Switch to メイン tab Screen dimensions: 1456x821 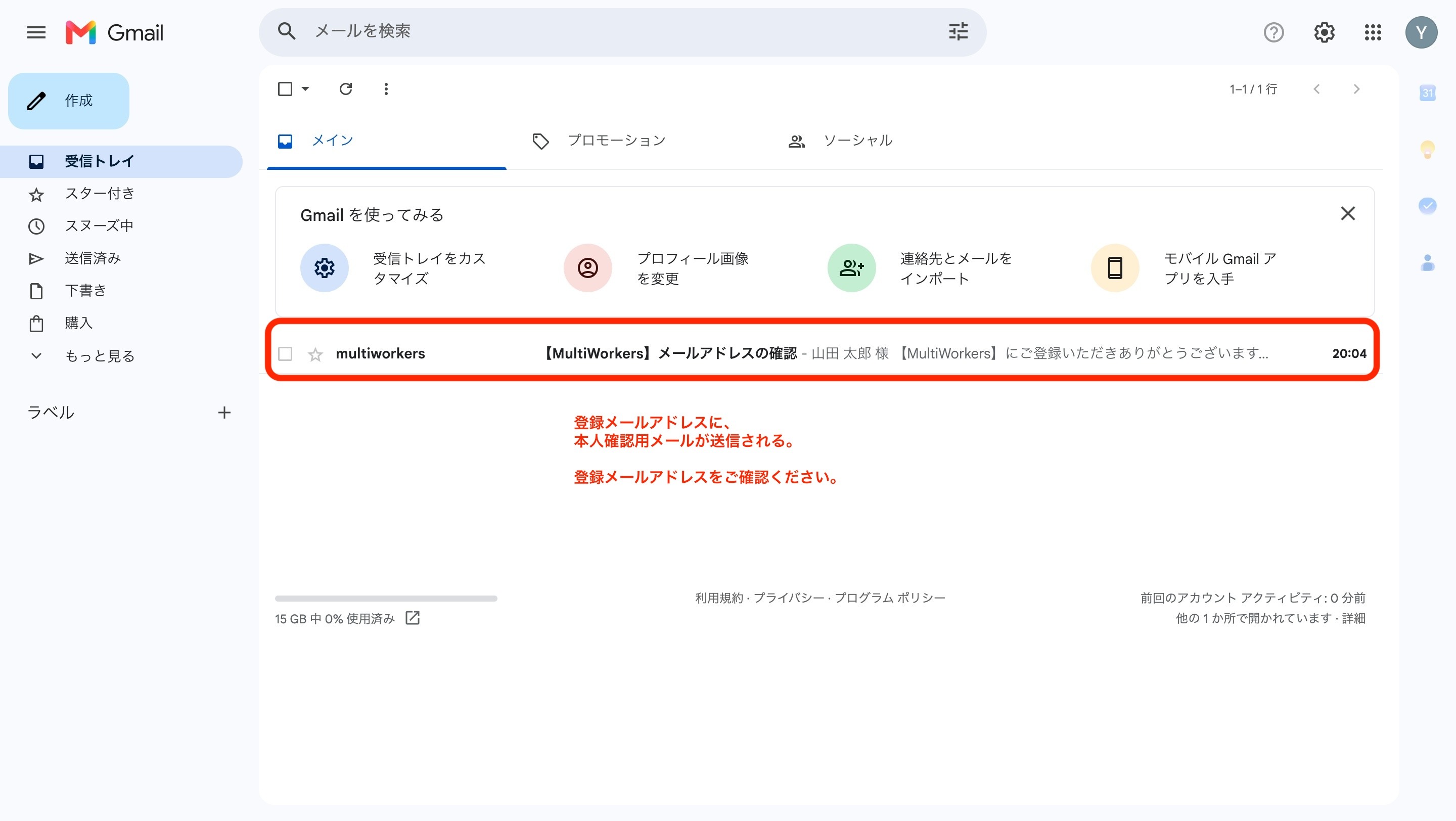coord(387,141)
